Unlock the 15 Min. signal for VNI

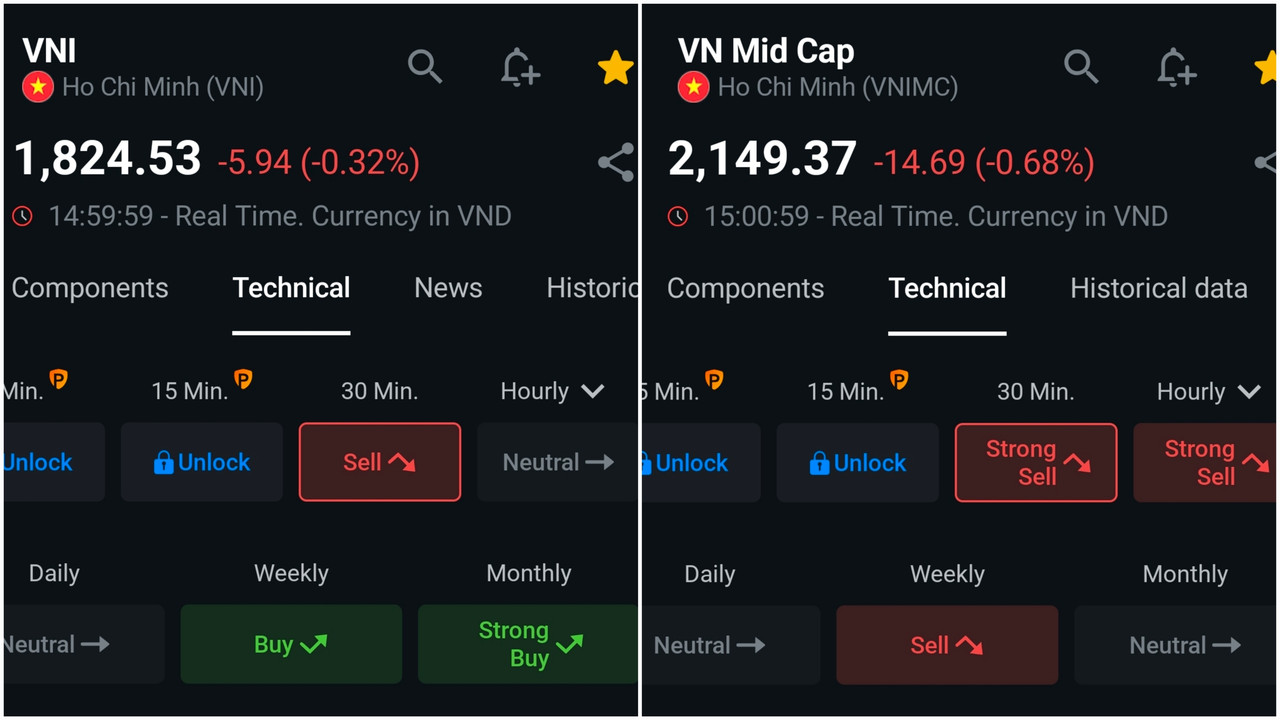[202, 462]
